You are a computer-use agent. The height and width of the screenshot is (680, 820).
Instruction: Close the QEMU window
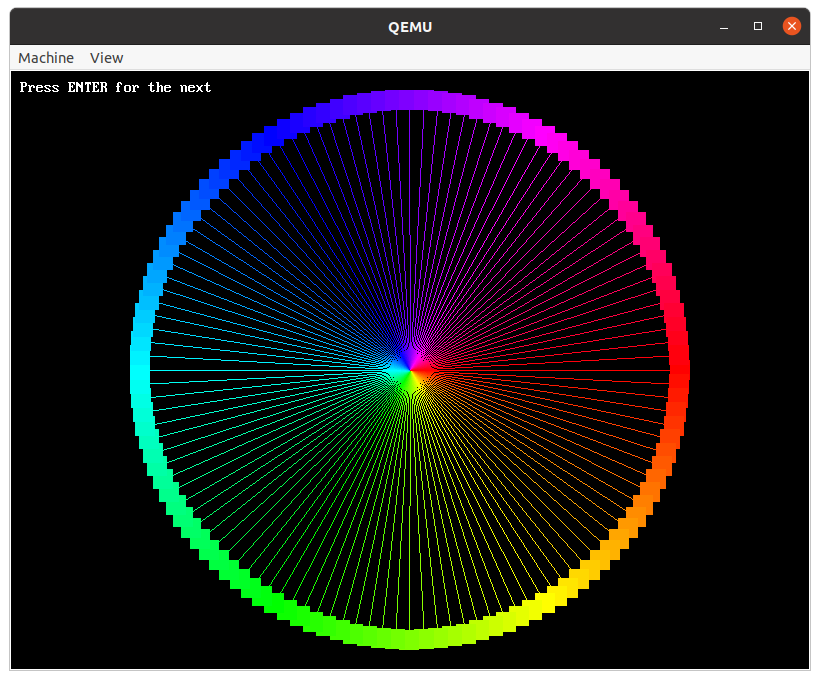coord(791,25)
